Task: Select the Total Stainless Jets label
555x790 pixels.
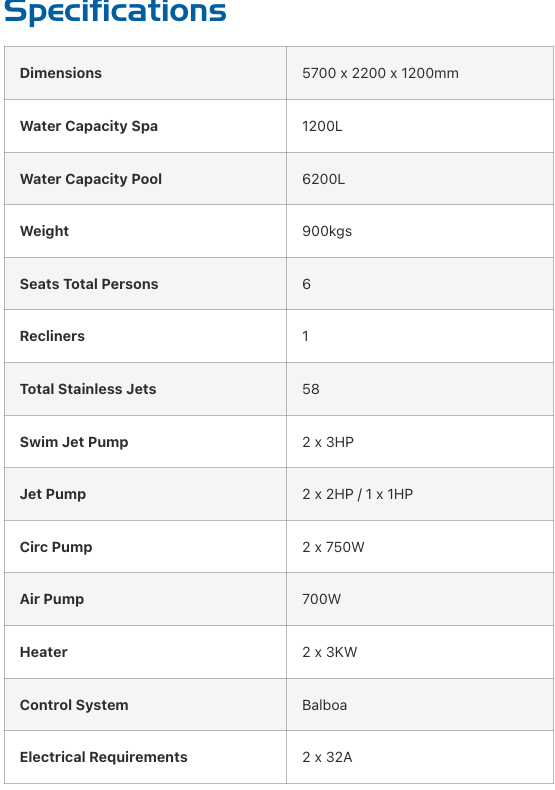Action: pyautogui.click(x=88, y=389)
